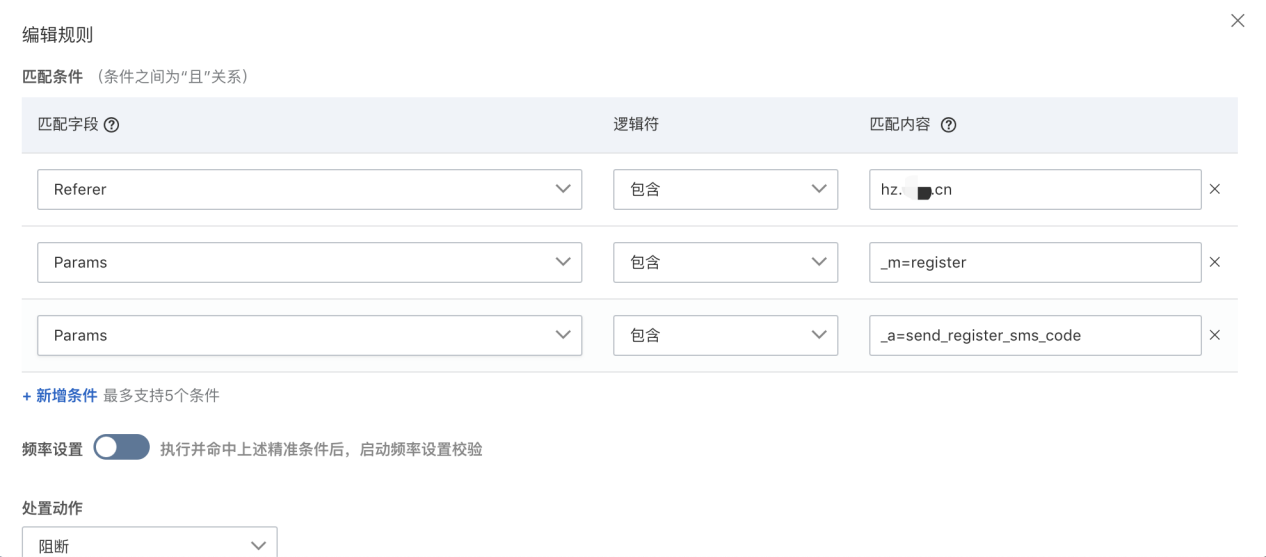The height and width of the screenshot is (557, 1266).
Task: Click the Referer match content input field
Action: (1035, 189)
